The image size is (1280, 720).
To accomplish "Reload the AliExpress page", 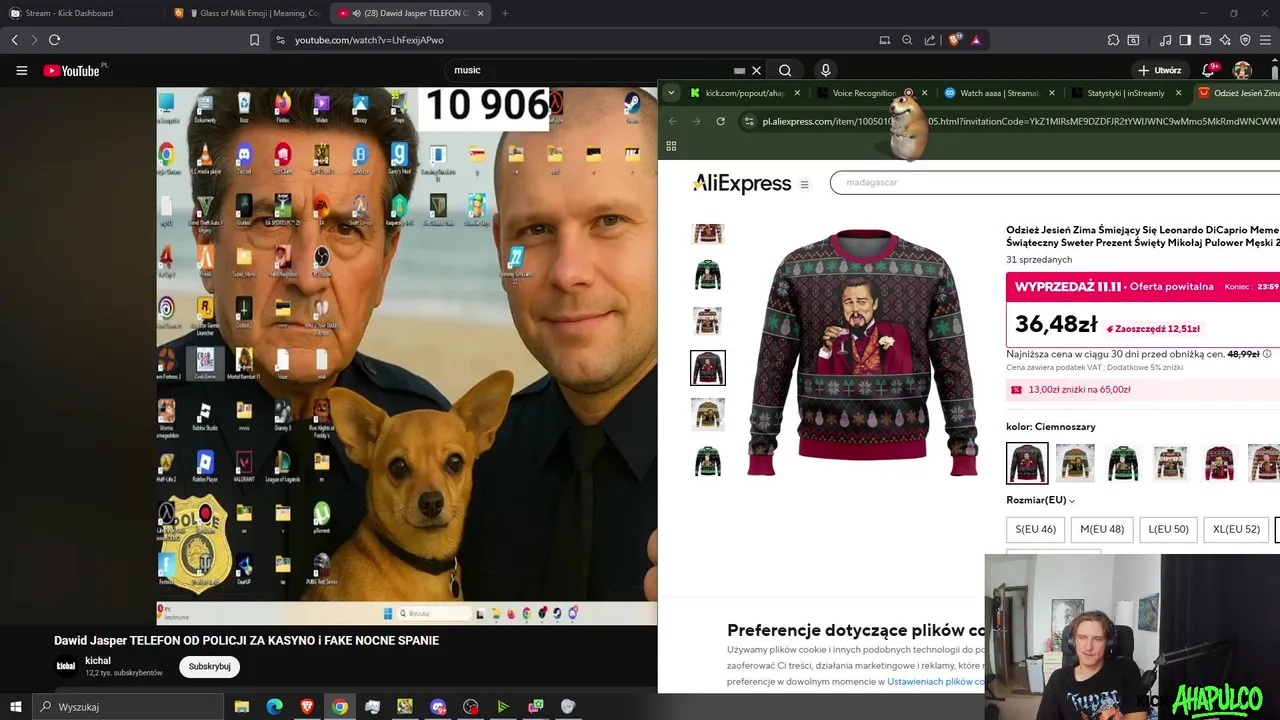I will (720, 121).
